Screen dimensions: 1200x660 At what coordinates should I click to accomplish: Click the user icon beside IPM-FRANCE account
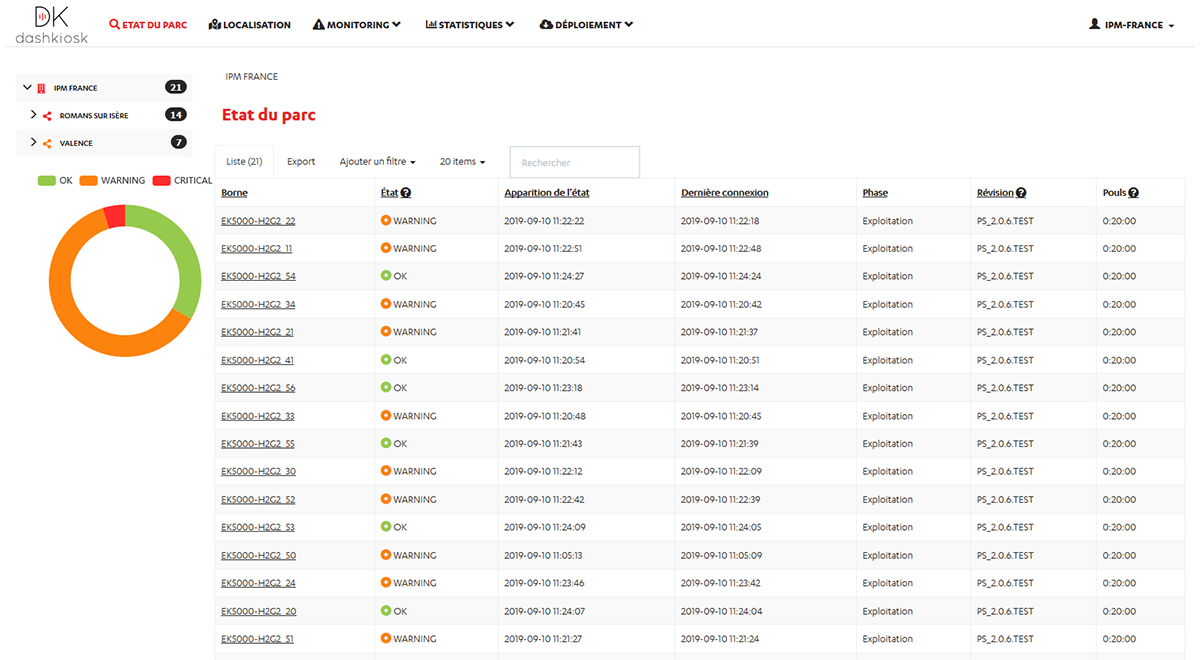pyautogui.click(x=1094, y=24)
